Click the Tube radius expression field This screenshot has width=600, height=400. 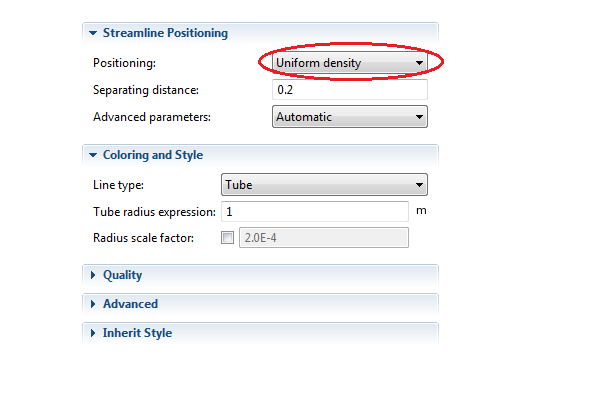tap(314, 211)
